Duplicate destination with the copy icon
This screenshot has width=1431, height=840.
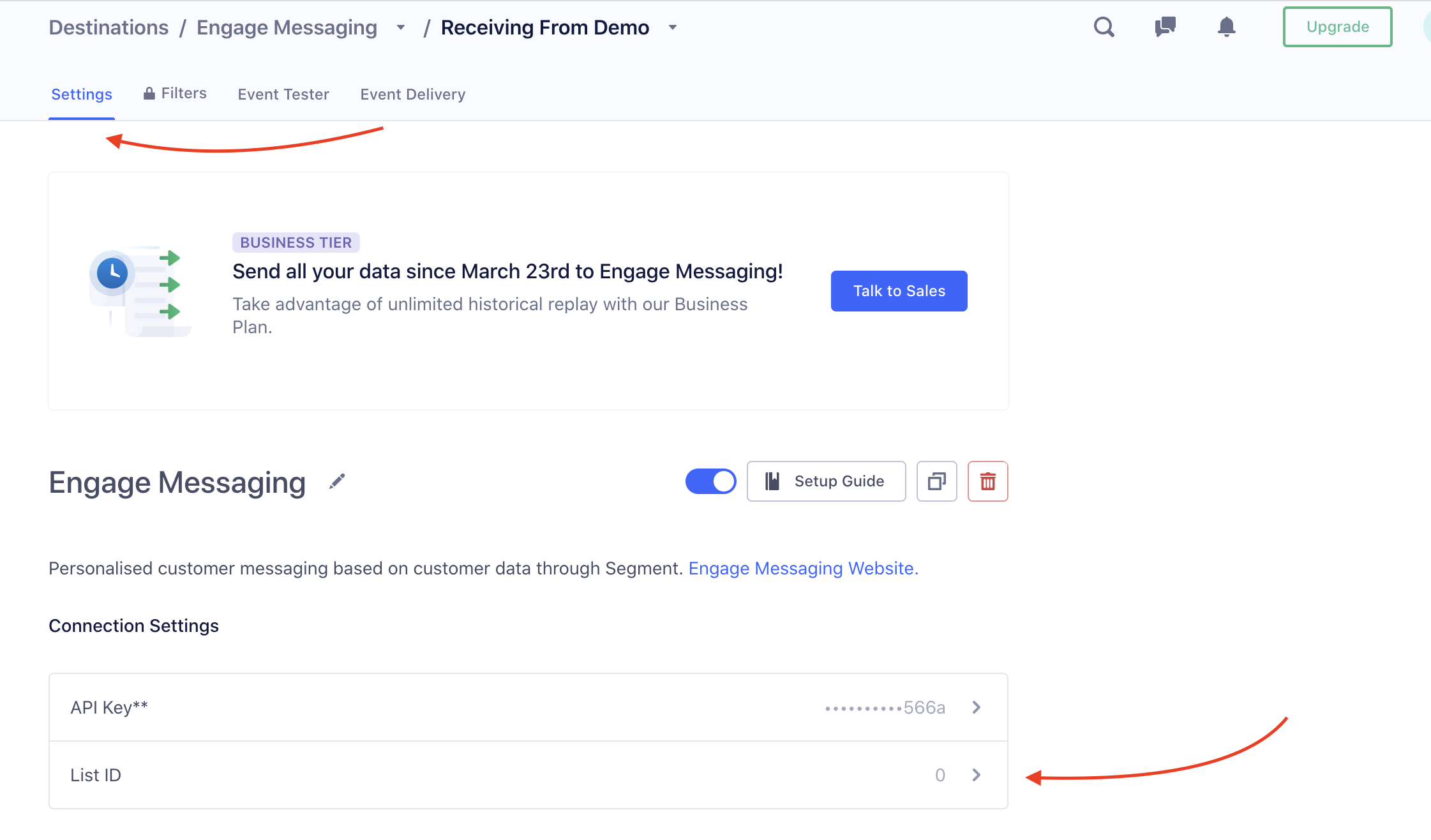click(936, 481)
